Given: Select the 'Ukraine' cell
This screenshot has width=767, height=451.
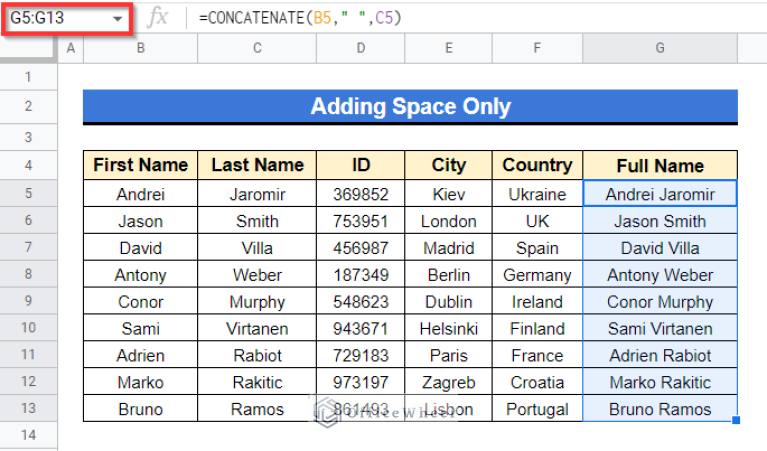Looking at the screenshot, I should pyautogui.click(x=537, y=194).
